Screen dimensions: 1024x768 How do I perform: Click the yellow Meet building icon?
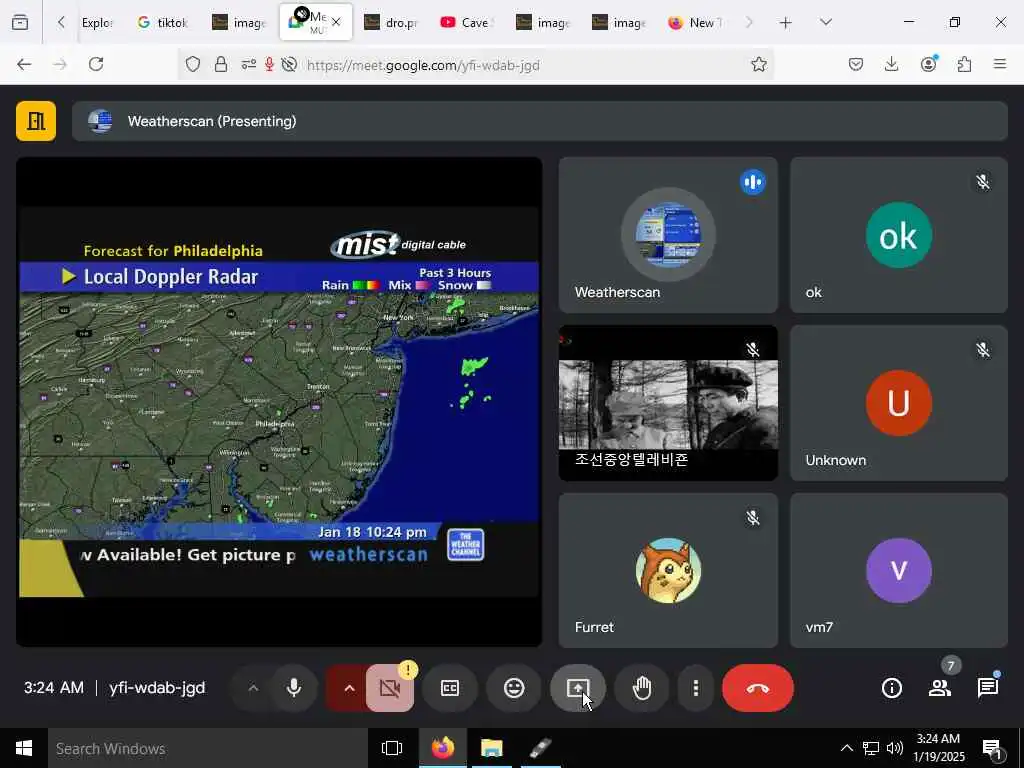(36, 121)
